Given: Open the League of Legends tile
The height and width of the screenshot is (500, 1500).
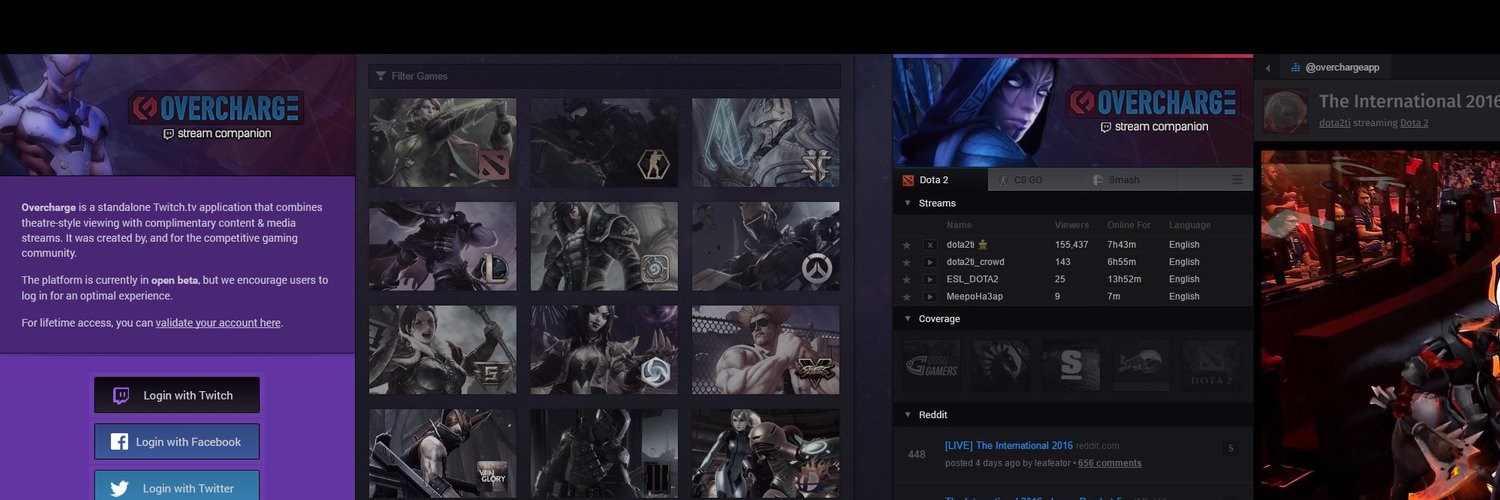Looking at the screenshot, I should point(443,246).
